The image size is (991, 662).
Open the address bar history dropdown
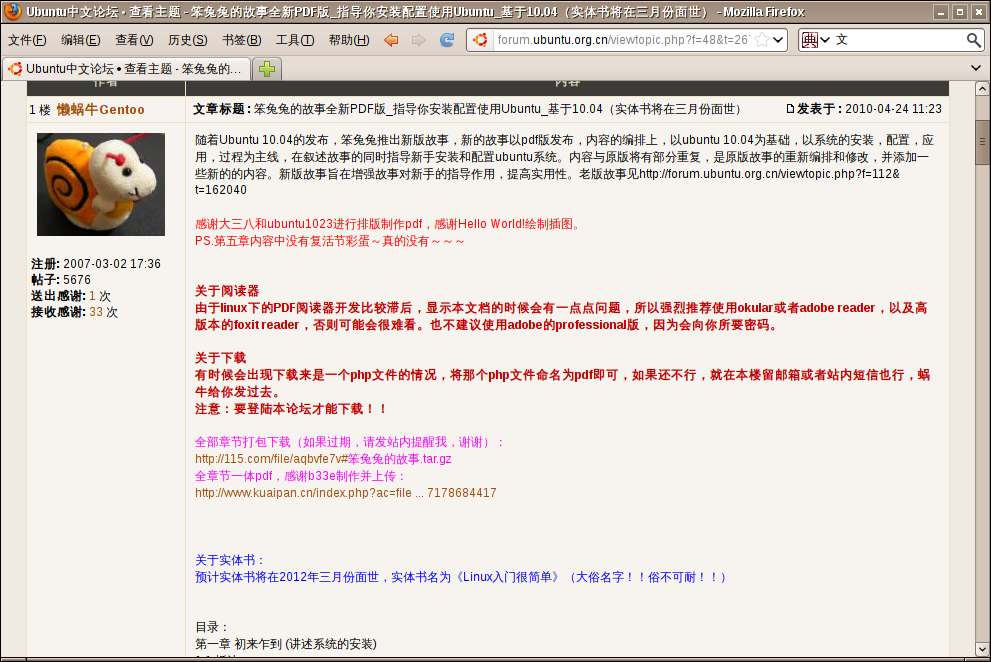tap(778, 40)
